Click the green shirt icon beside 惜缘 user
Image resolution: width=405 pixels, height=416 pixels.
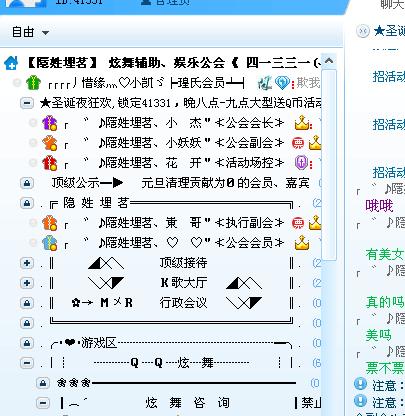34,83
